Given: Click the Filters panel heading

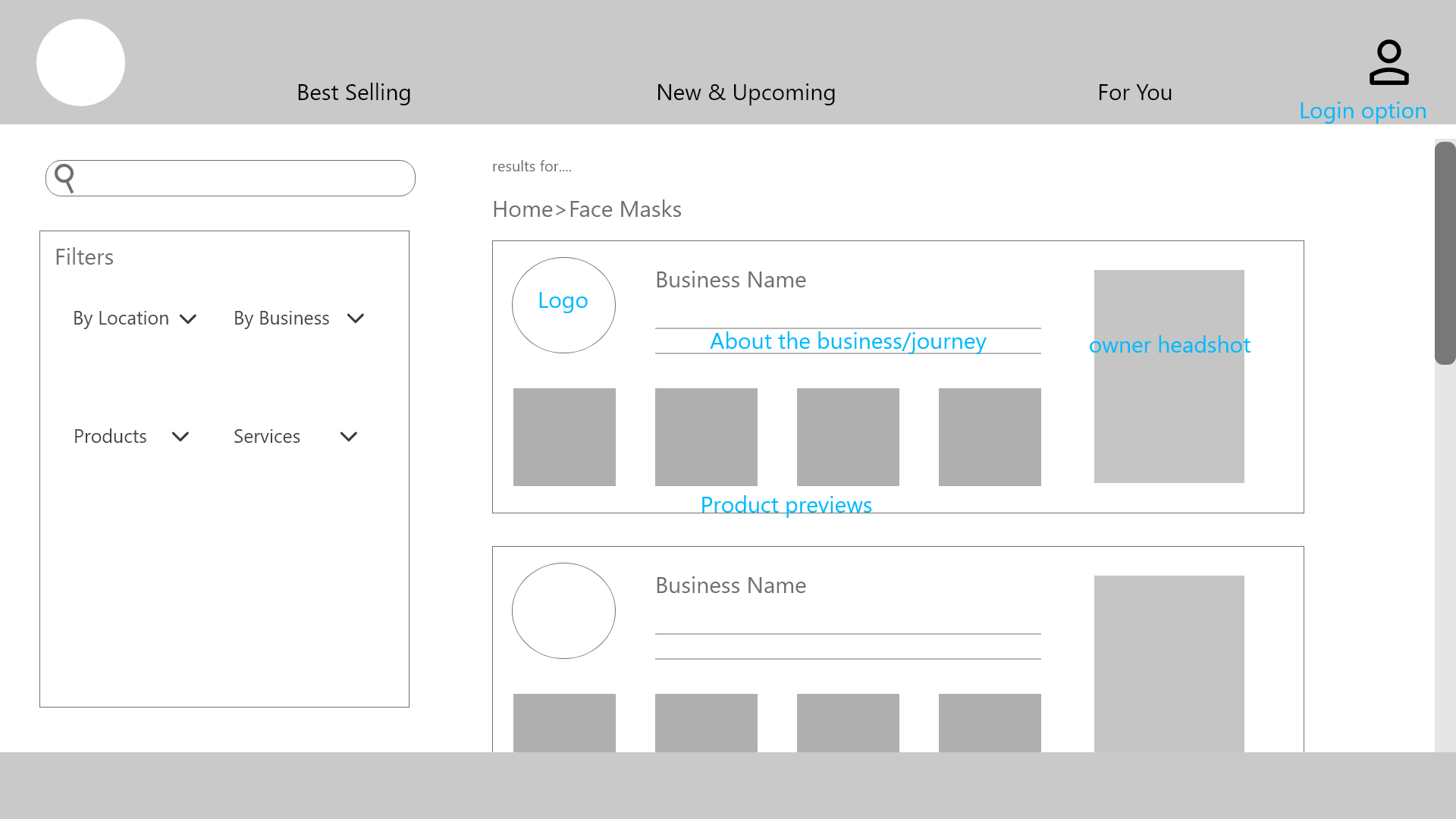Looking at the screenshot, I should (84, 257).
